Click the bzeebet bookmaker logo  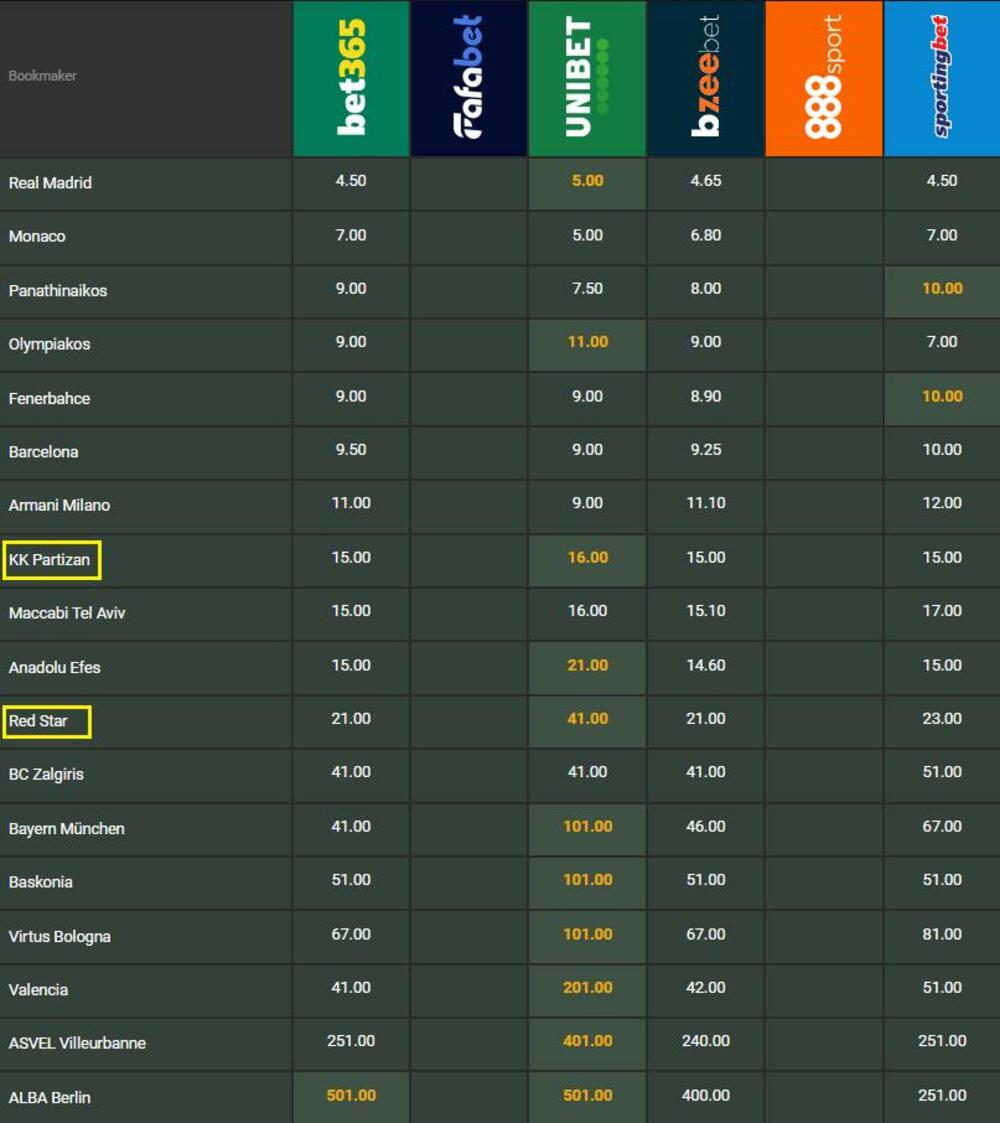click(x=705, y=78)
